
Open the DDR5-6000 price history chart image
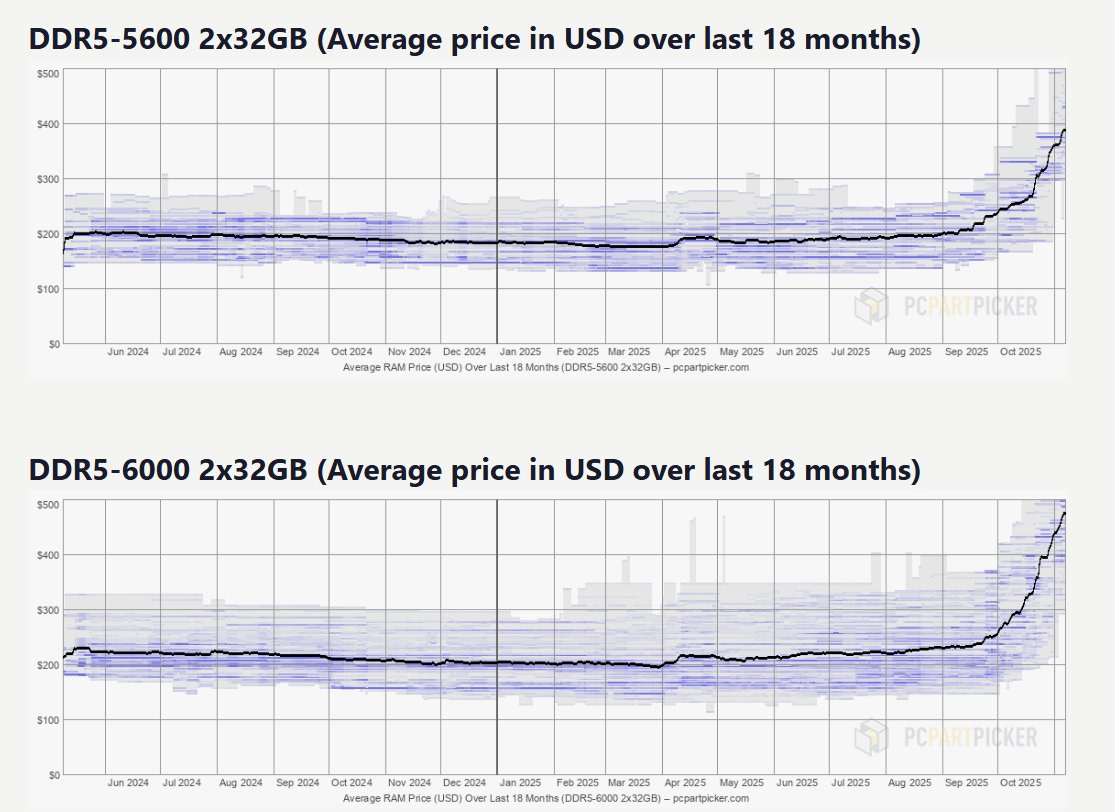tap(548, 651)
